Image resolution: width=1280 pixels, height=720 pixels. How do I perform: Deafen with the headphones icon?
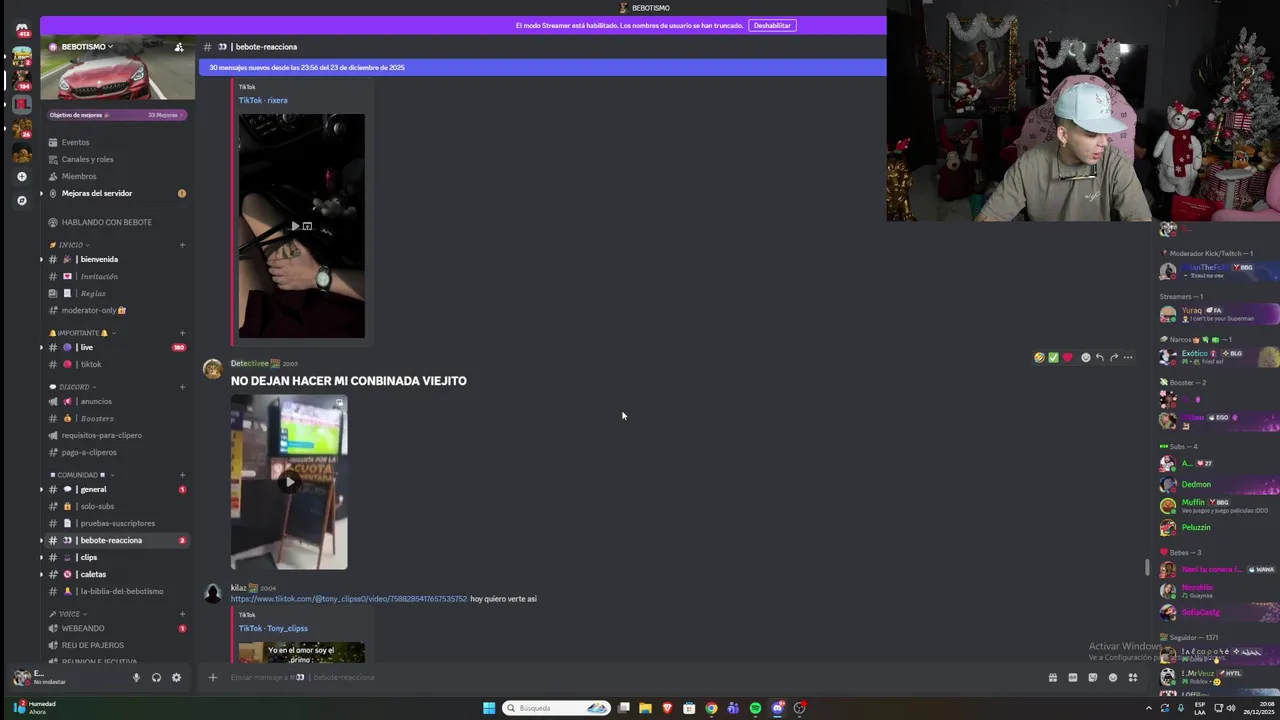click(x=156, y=677)
